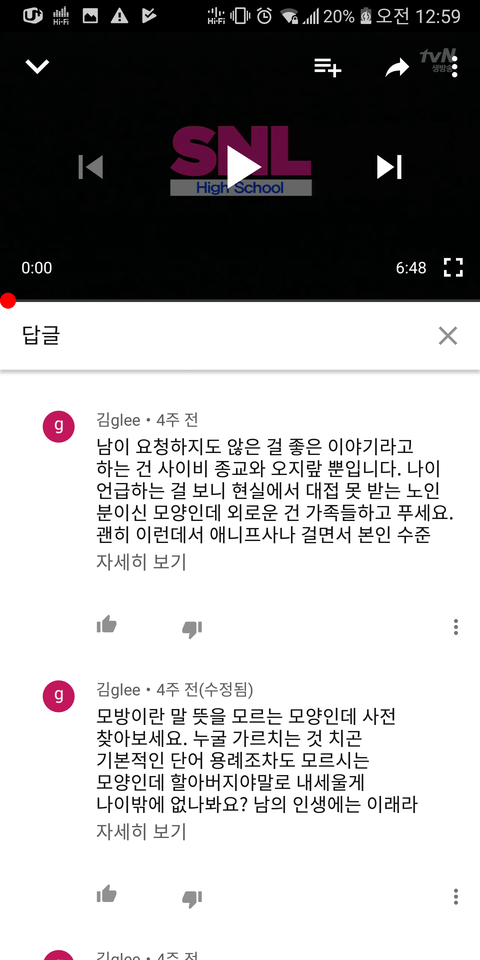Skip to the next video

[x=389, y=167]
